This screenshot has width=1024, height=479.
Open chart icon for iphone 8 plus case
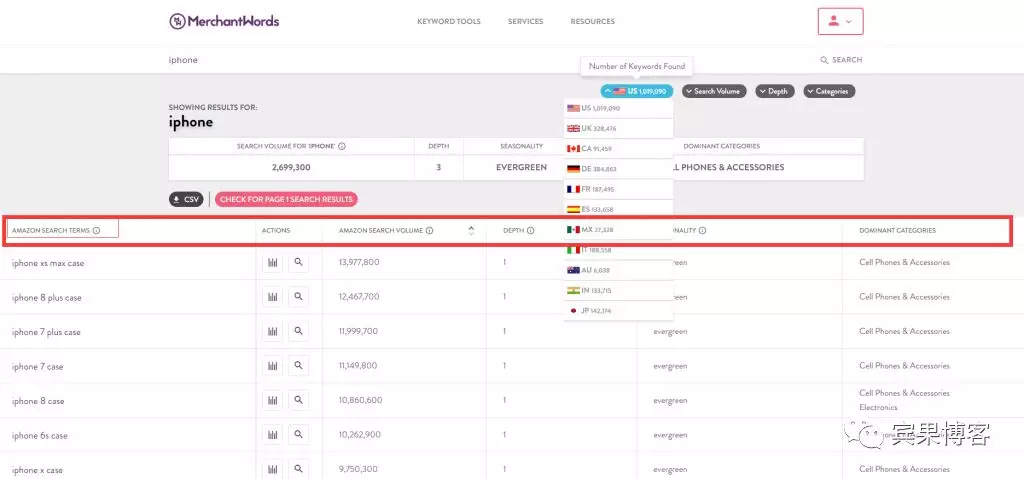(x=272, y=297)
